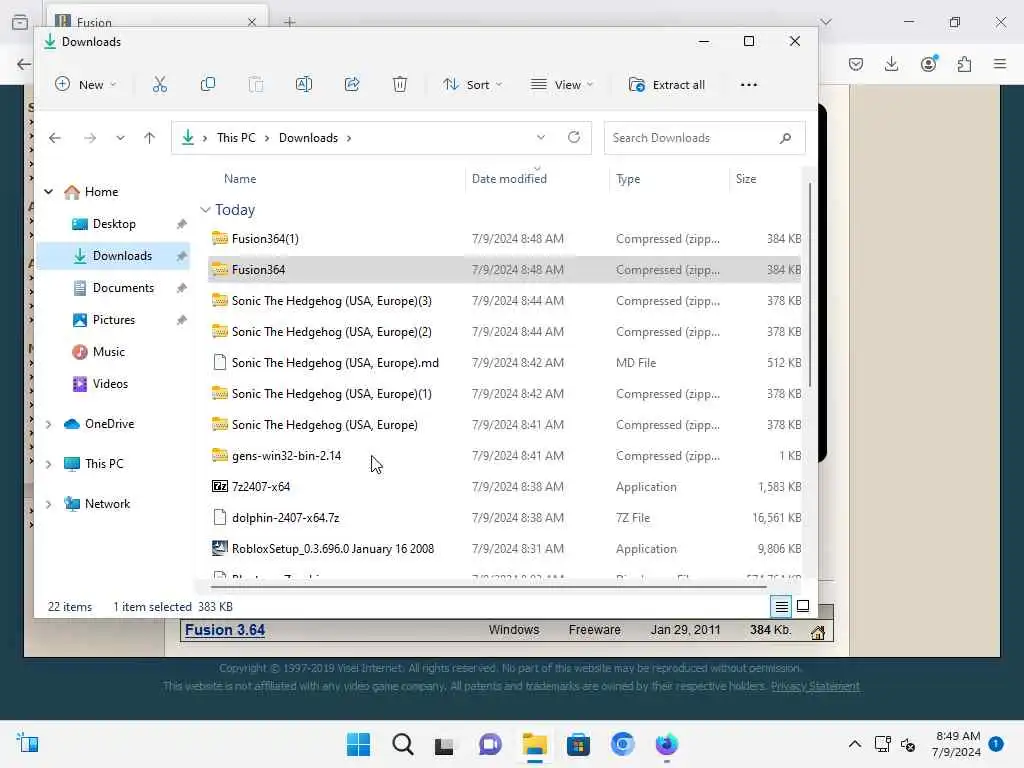Image resolution: width=1024 pixels, height=768 pixels.
Task: Open Firefox Pocket save icon
Action: (856, 64)
